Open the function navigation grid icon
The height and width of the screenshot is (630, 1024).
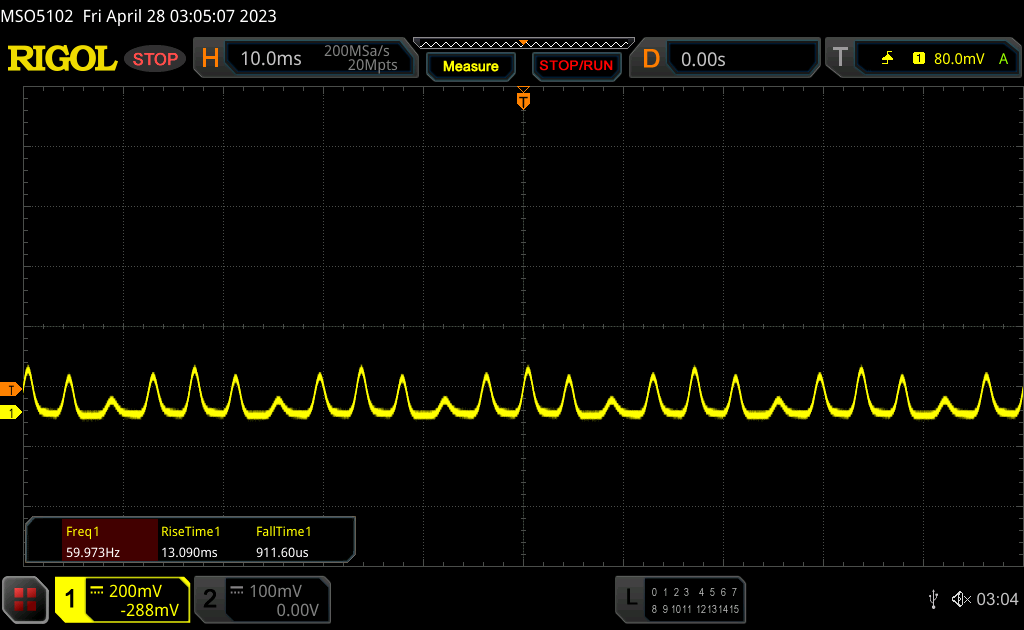[x=25, y=599]
